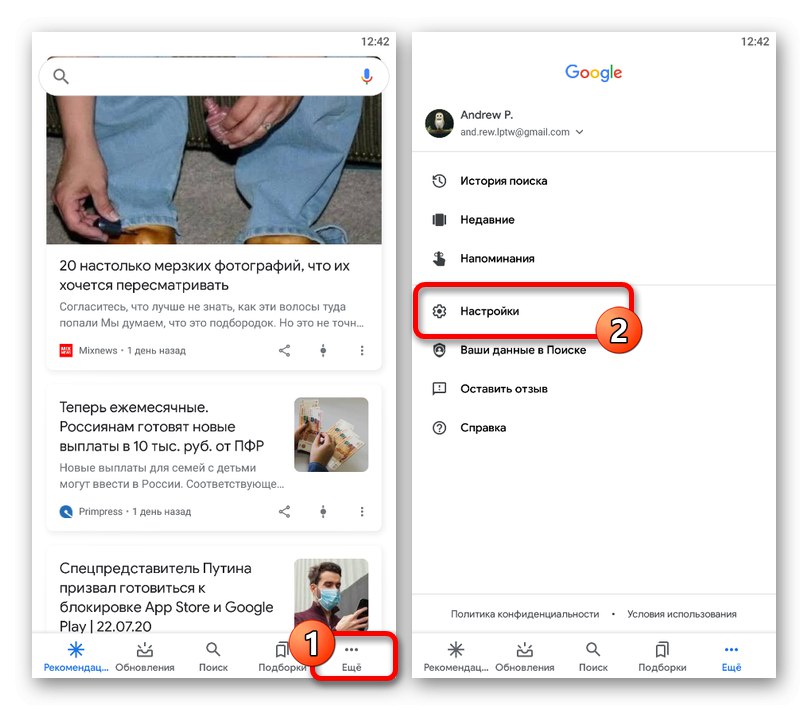Image resolution: width=808 pixels, height=710 pixels.
Task: Select Оставить отзыв feedback entry
Action: click(x=594, y=389)
